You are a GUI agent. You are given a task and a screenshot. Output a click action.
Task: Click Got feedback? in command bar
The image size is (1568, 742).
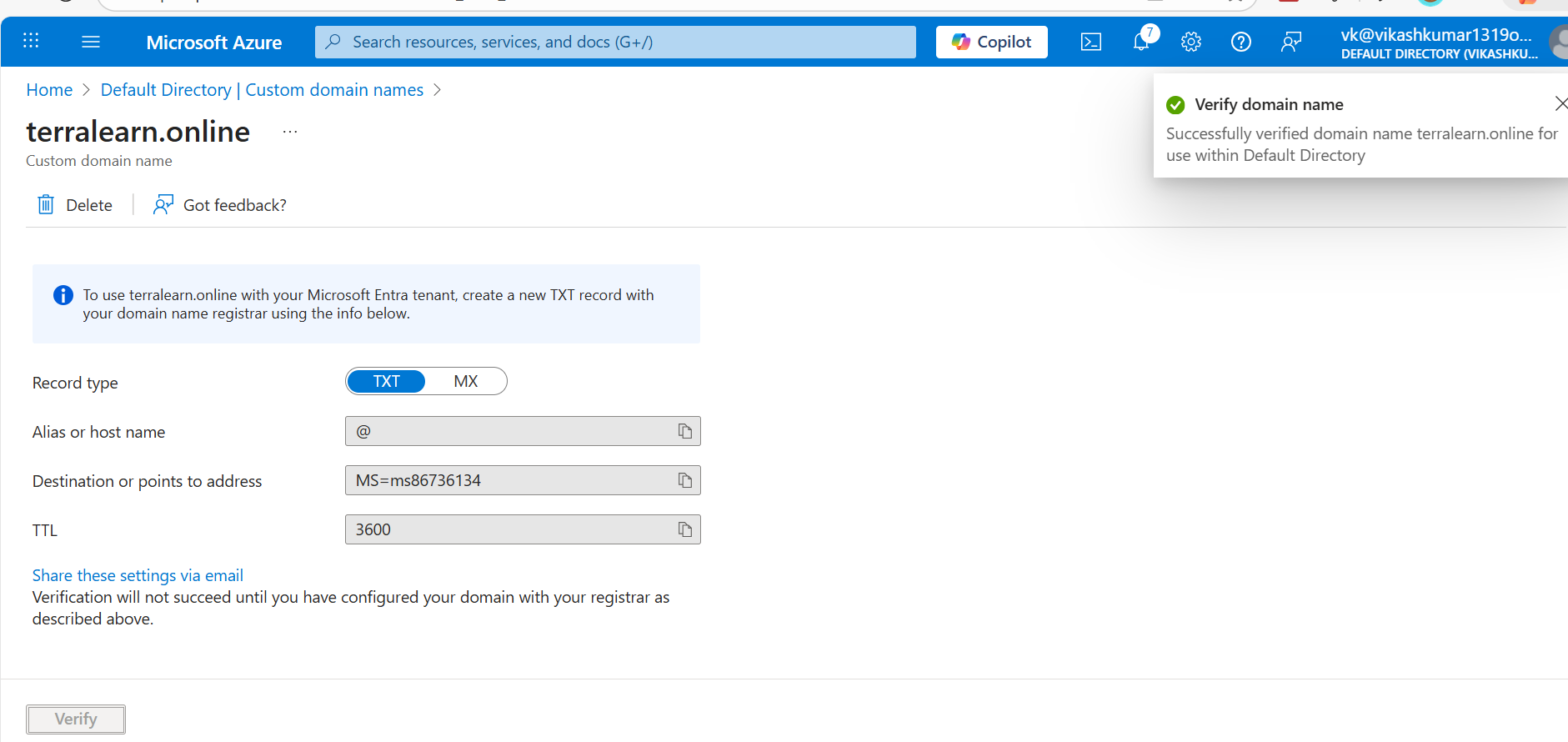point(220,205)
